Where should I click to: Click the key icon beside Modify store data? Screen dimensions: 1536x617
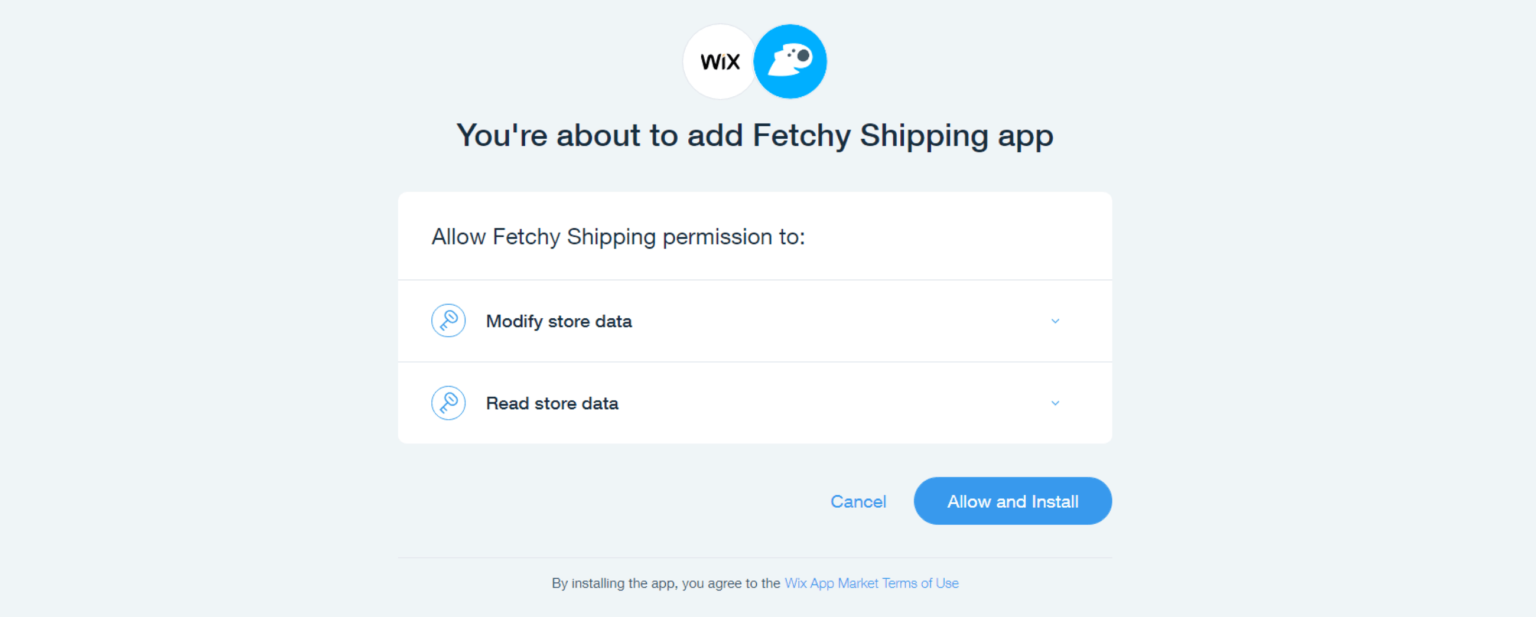coord(448,320)
